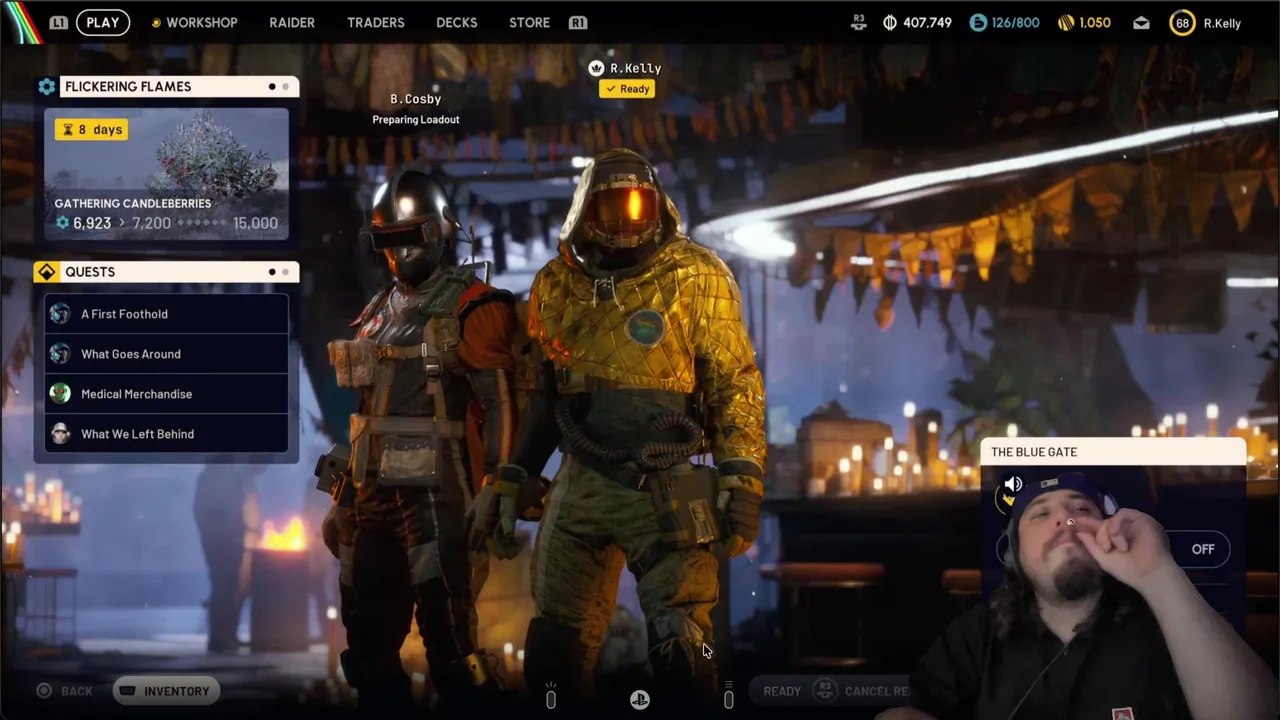Click the level 68 player badge
1280x720 pixels.
click(x=1182, y=23)
